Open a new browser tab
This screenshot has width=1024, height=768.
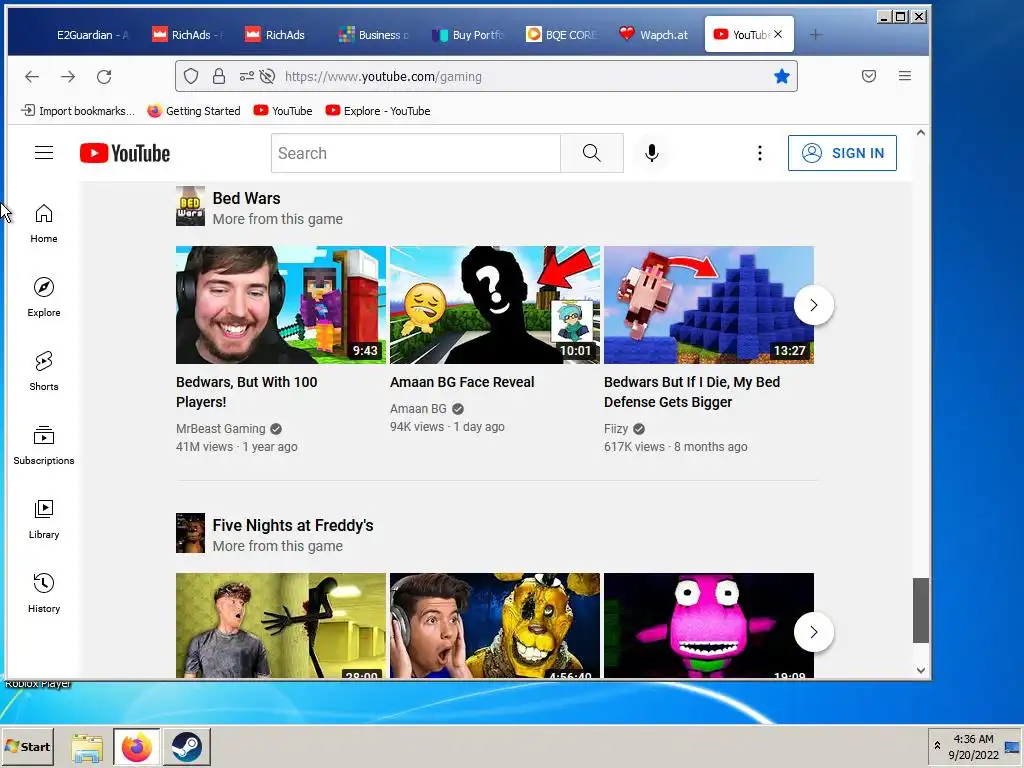click(x=815, y=35)
